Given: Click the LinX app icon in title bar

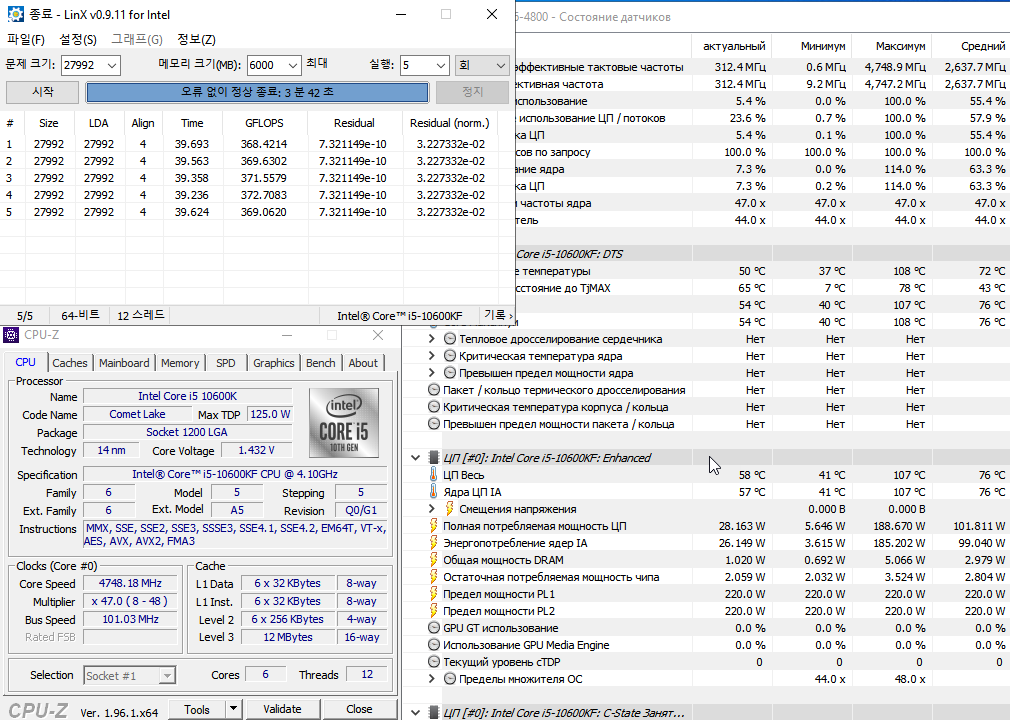Looking at the screenshot, I should 15,14.
